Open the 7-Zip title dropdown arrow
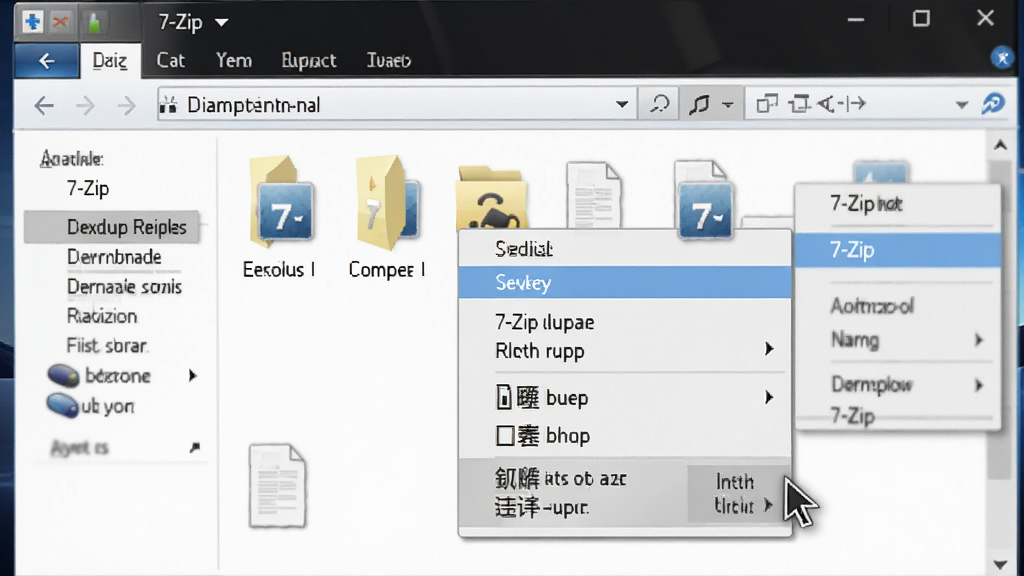Viewport: 1024px width, 576px height. [x=222, y=23]
